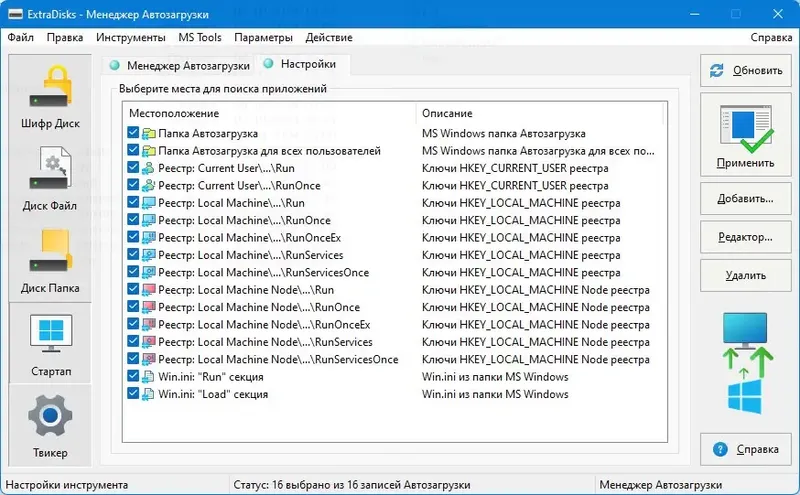Click the Обновить refresh button
This screenshot has width=800, height=495.
745,71
